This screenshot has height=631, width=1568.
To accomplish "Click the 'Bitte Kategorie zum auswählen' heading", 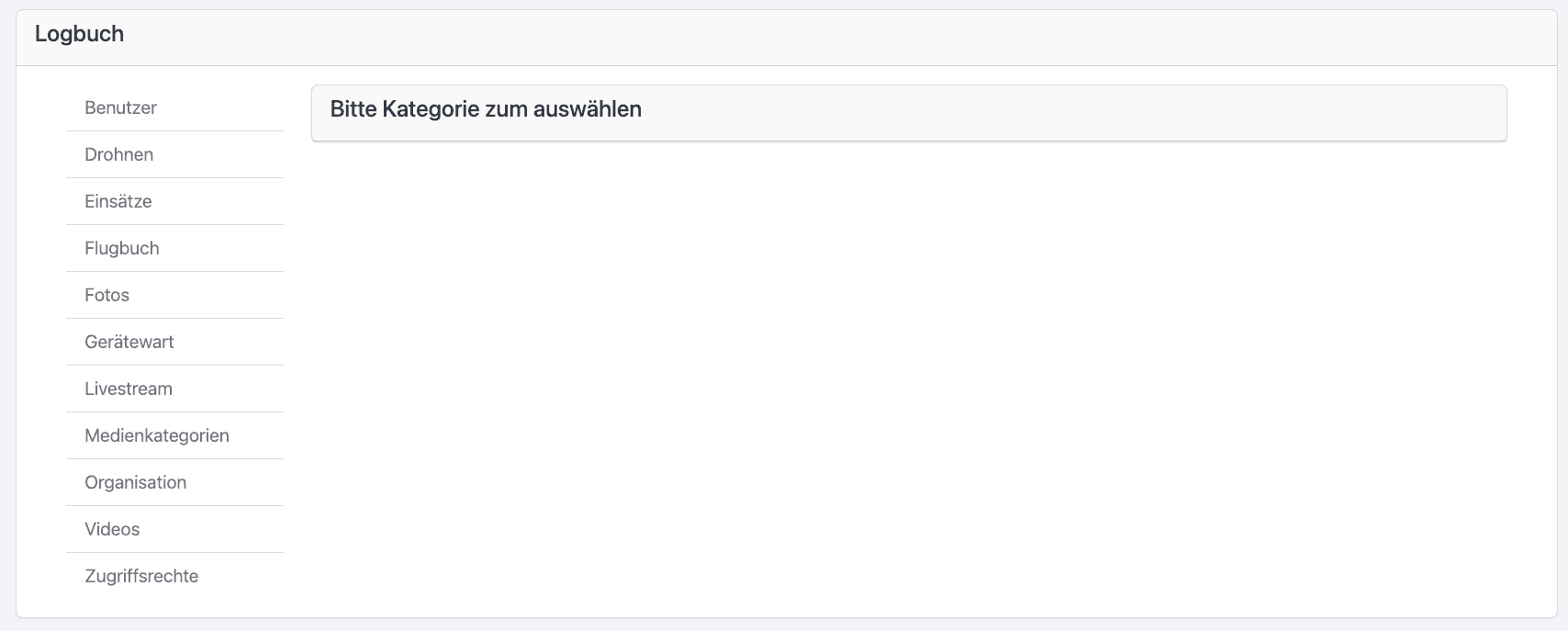I will 486,109.
